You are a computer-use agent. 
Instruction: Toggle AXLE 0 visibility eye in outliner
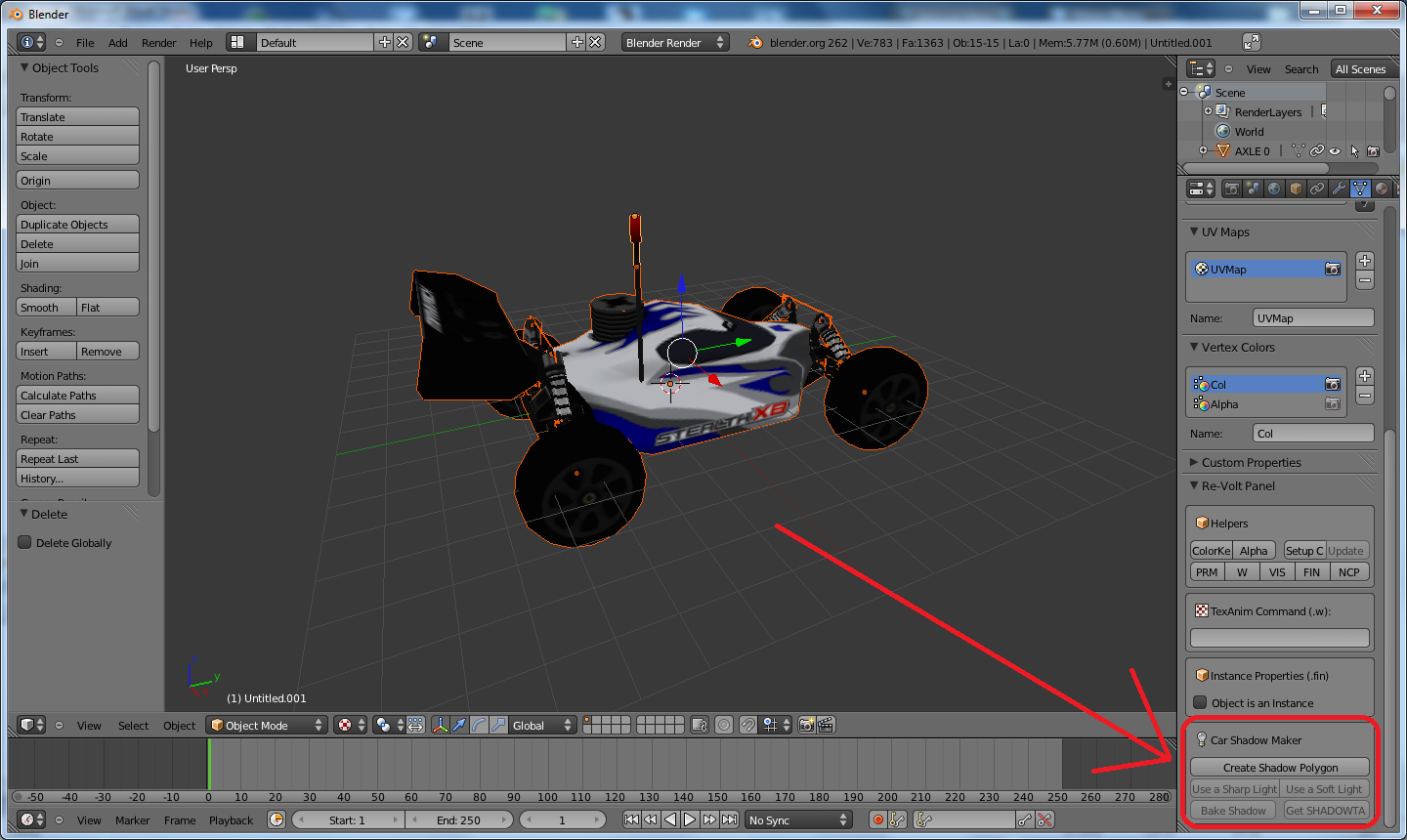[1335, 151]
